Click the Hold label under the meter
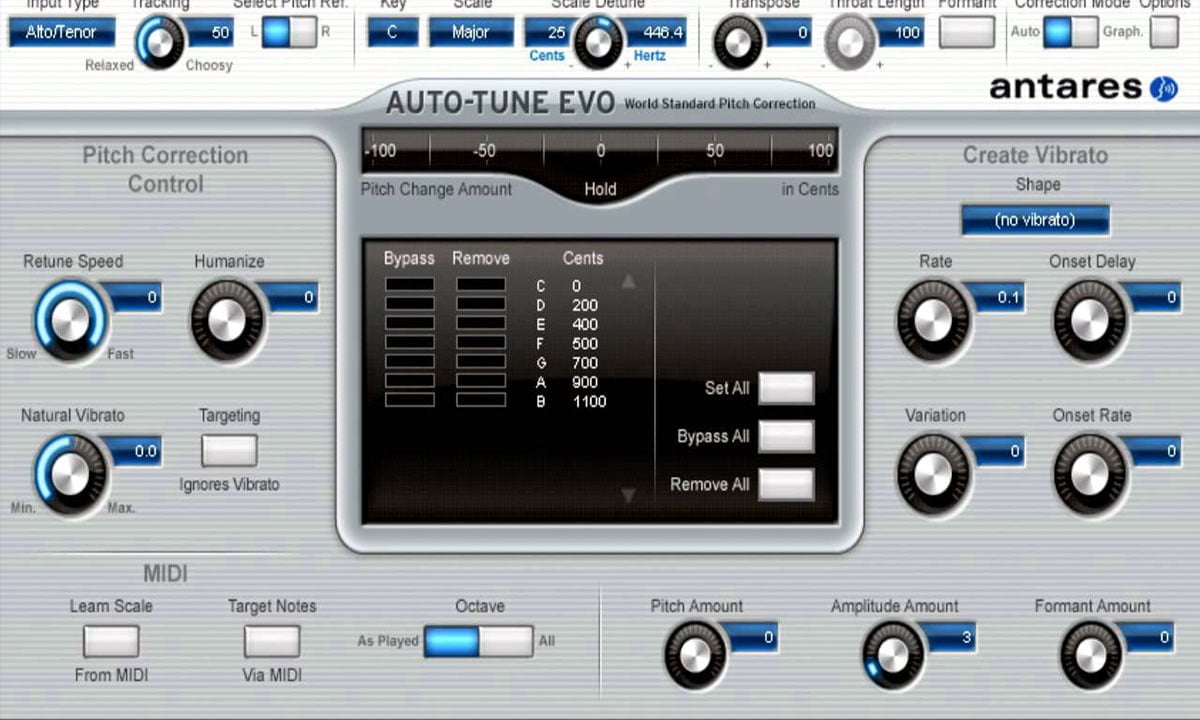The image size is (1200, 720). 600,189
